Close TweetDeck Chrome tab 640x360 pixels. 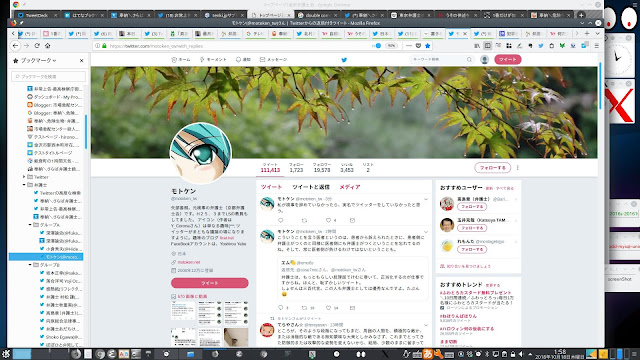(56, 15)
